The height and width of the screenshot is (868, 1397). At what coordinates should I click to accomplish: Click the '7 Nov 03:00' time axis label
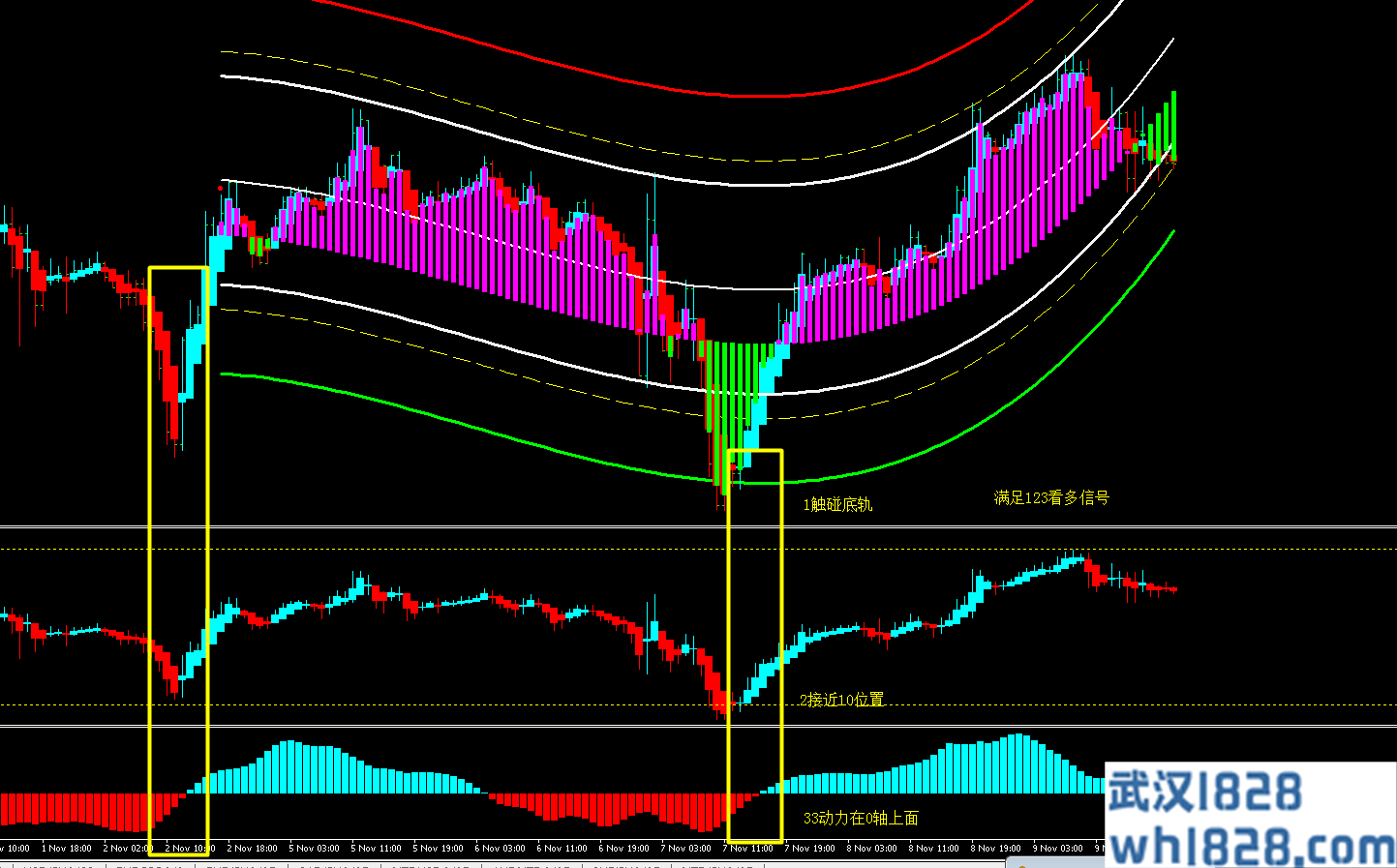[685, 849]
